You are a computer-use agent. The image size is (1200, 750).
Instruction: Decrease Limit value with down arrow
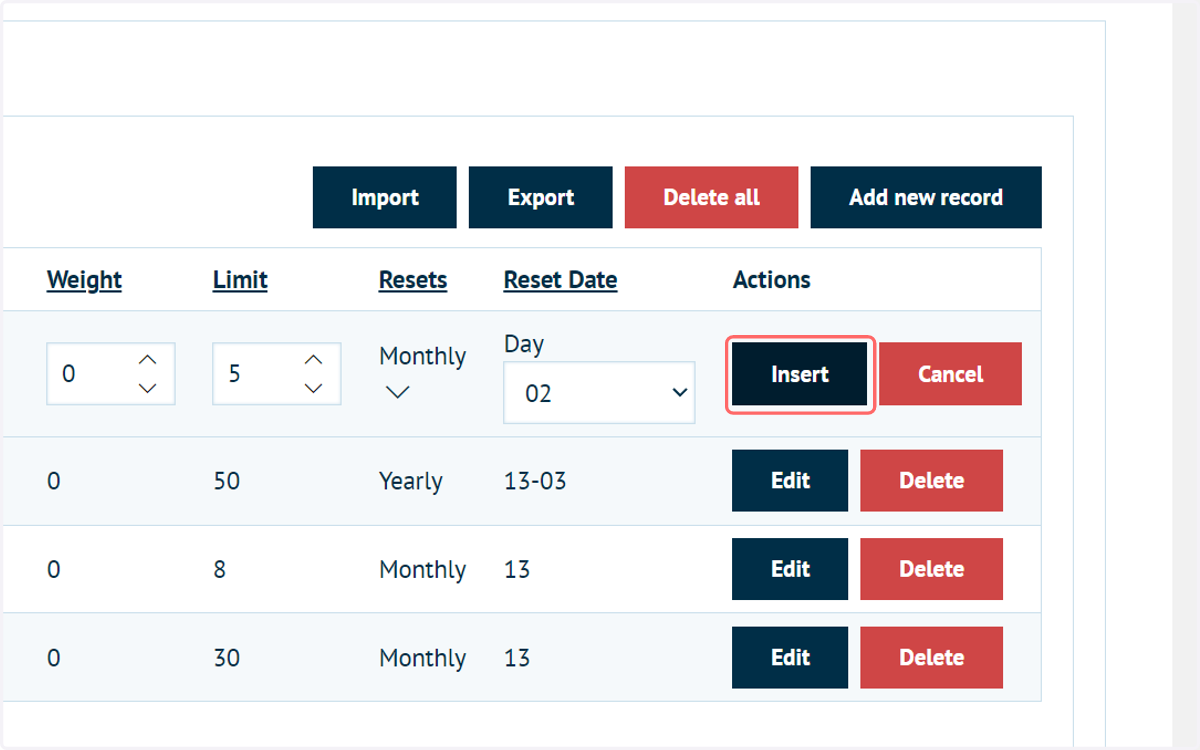coord(314,388)
